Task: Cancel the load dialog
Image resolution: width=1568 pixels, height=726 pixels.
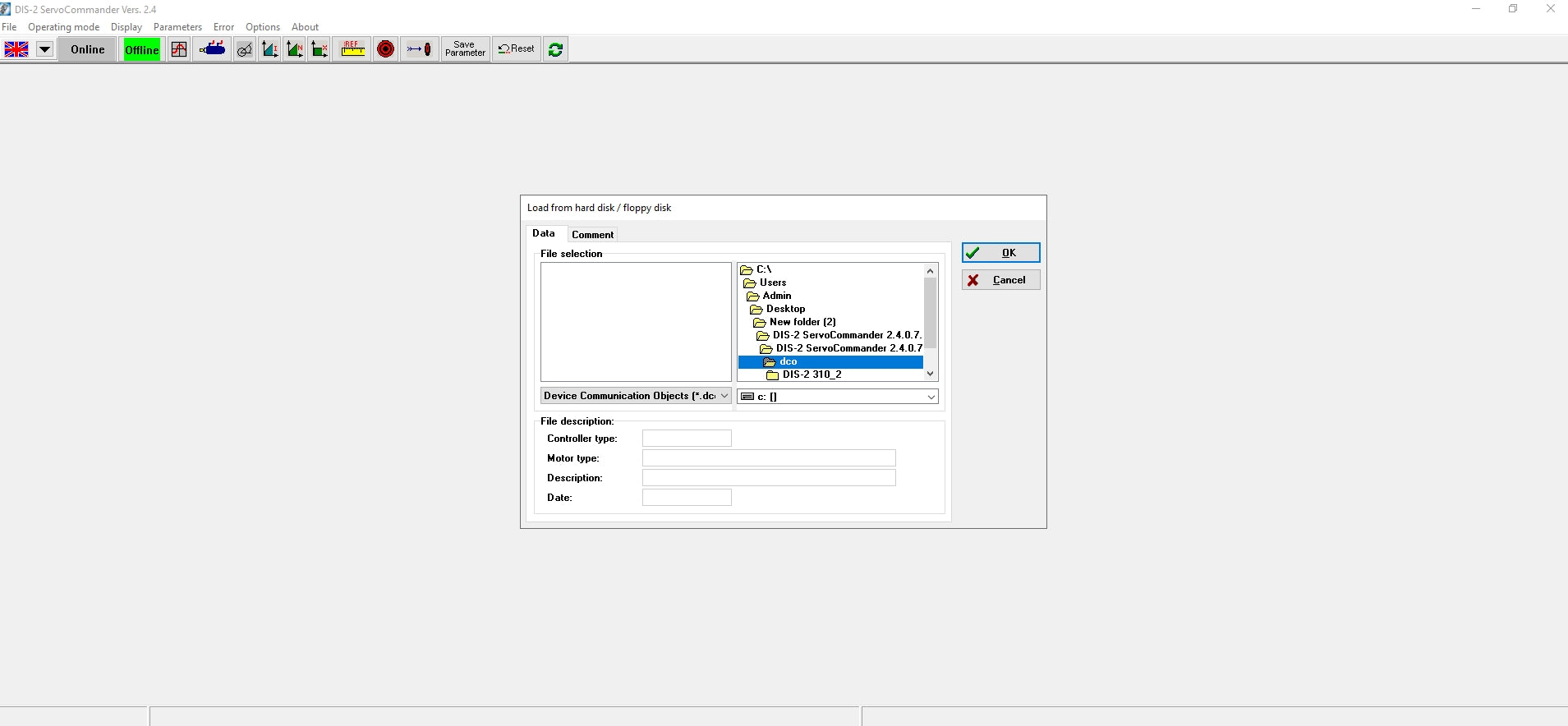Action: 1000,280
